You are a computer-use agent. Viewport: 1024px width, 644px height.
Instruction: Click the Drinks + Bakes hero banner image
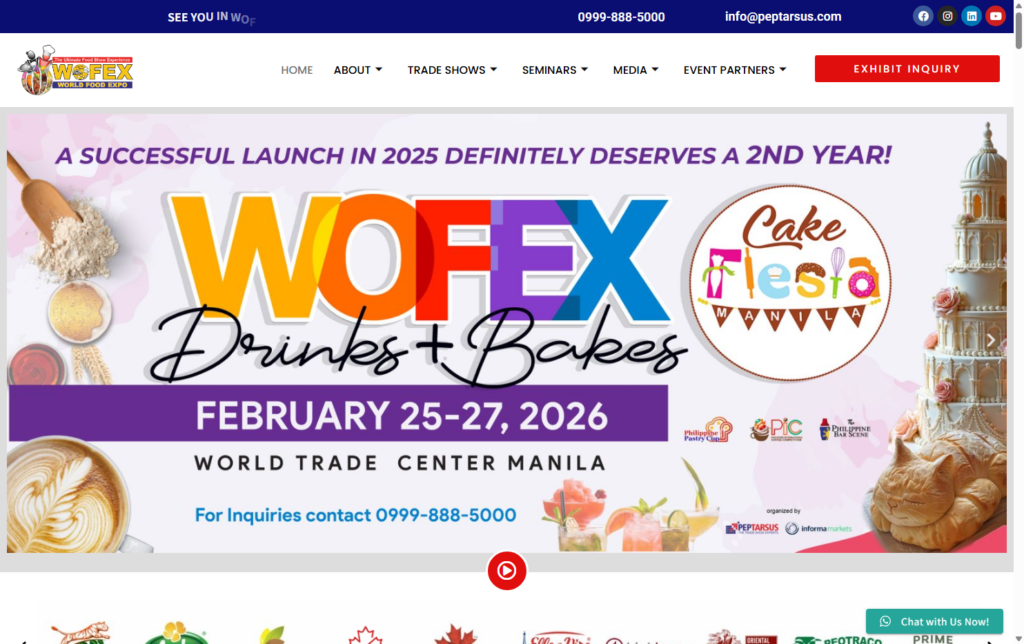507,333
